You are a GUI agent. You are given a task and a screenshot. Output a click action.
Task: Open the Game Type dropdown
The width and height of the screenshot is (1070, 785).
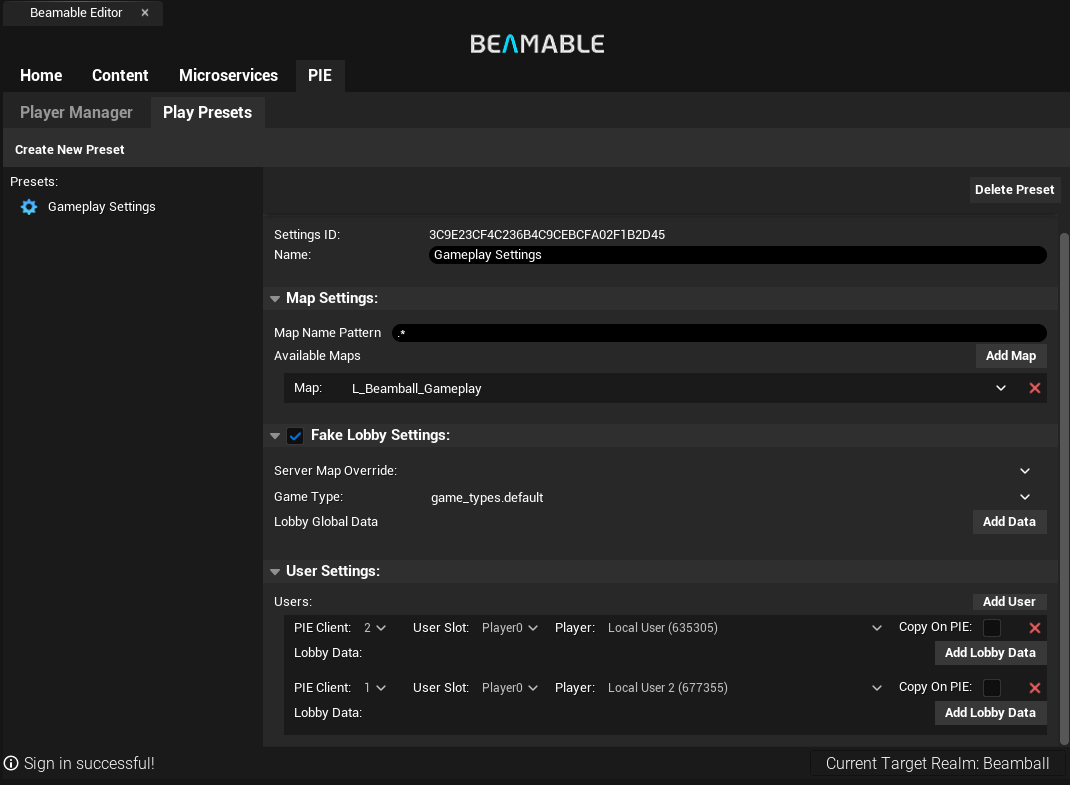pos(1025,497)
